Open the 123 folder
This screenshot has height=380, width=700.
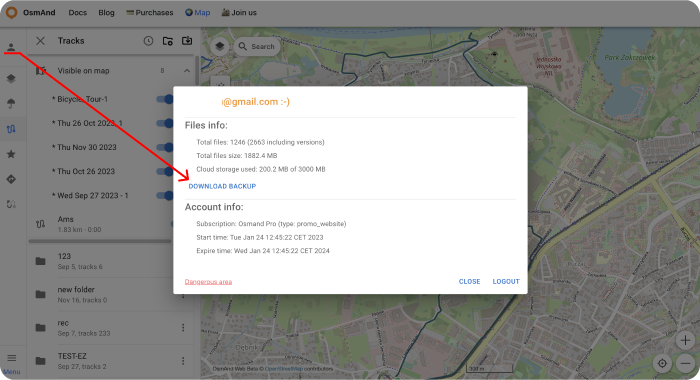(x=101, y=261)
